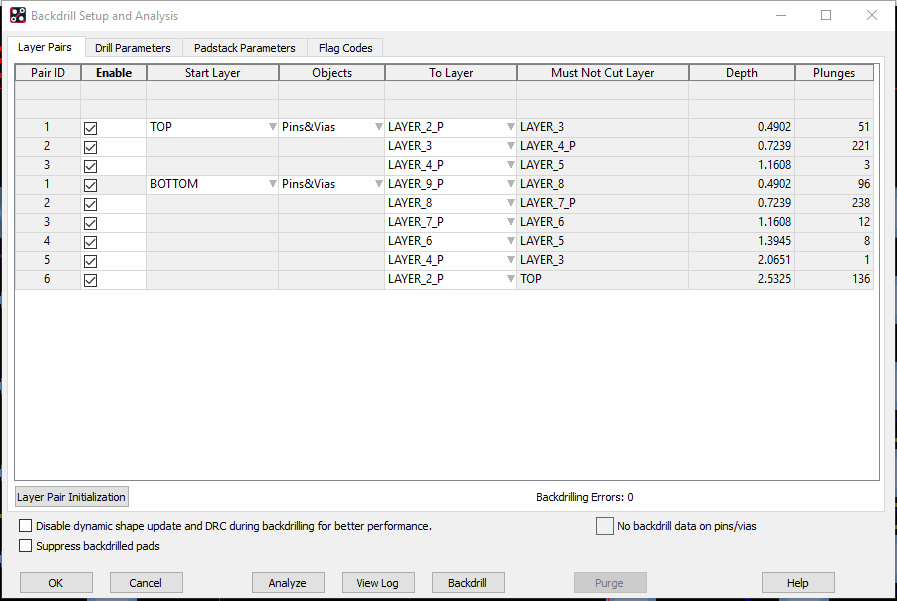Open the TOP start layer dropdown

coord(272,127)
